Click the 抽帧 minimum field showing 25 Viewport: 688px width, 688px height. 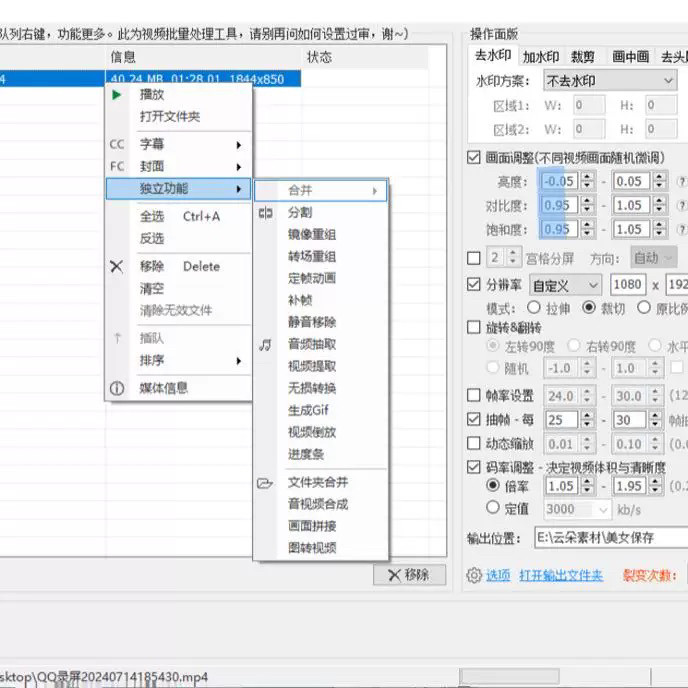561,420
